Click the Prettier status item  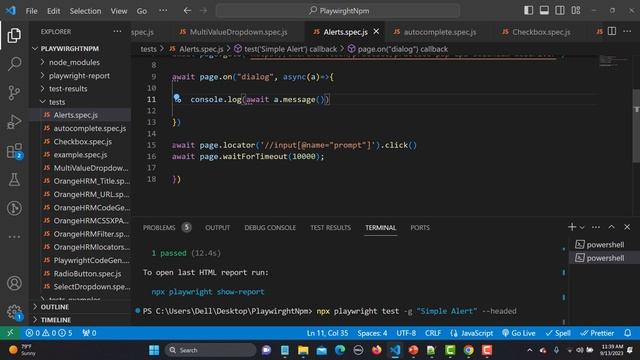tap(597, 333)
